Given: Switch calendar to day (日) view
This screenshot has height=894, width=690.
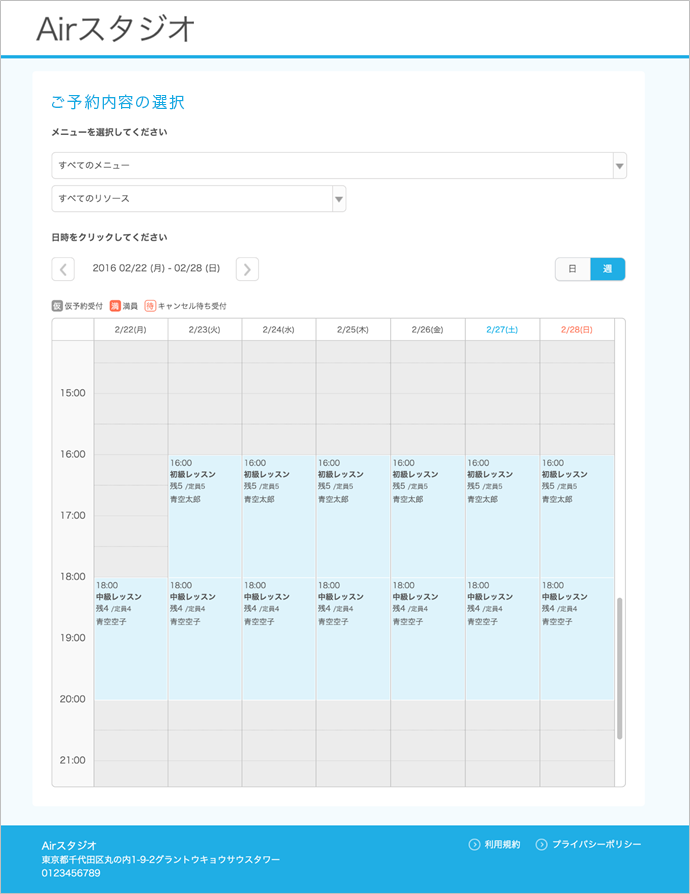Looking at the screenshot, I should [573, 269].
